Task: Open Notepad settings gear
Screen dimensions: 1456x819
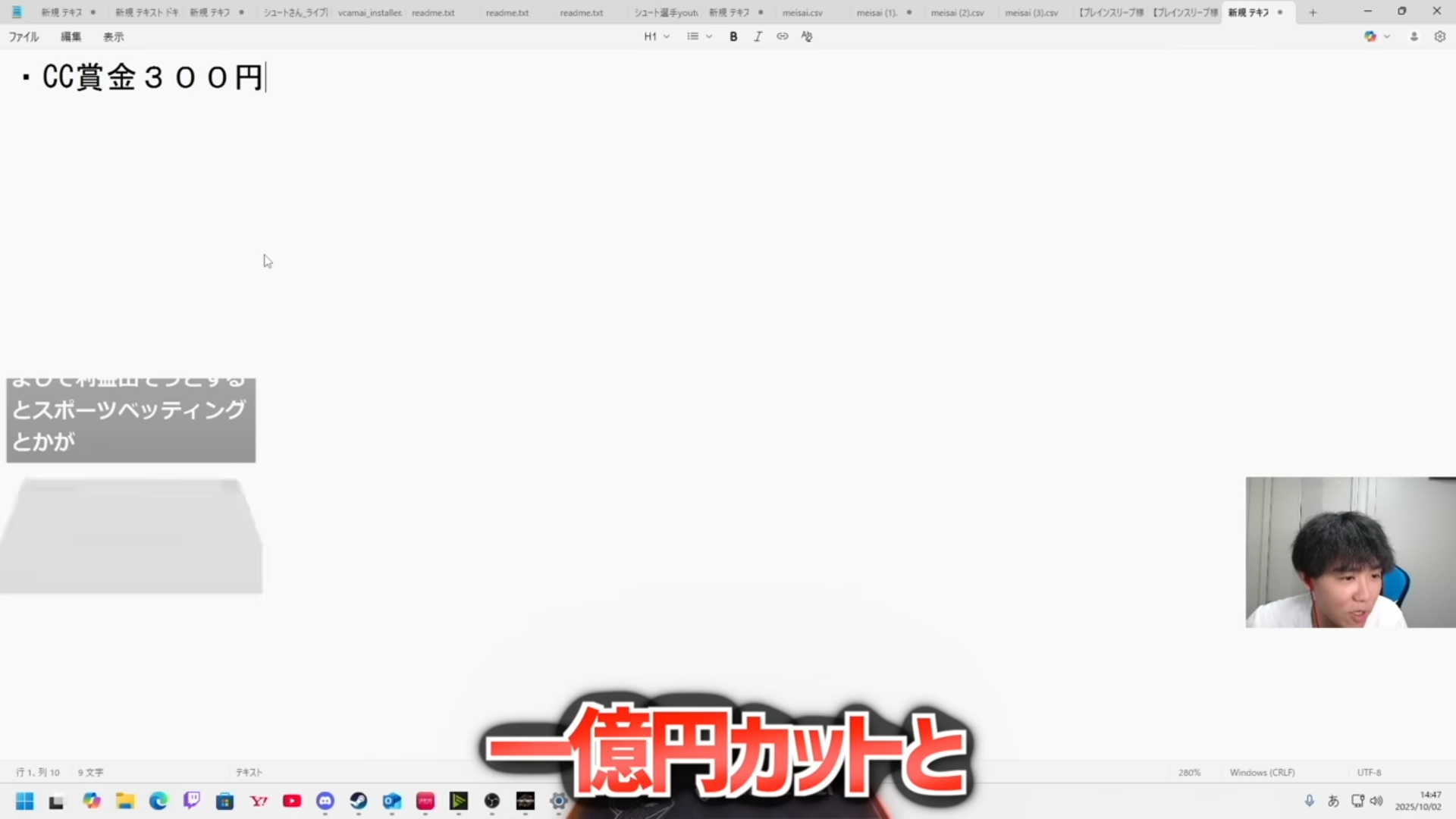Action: tap(1439, 36)
